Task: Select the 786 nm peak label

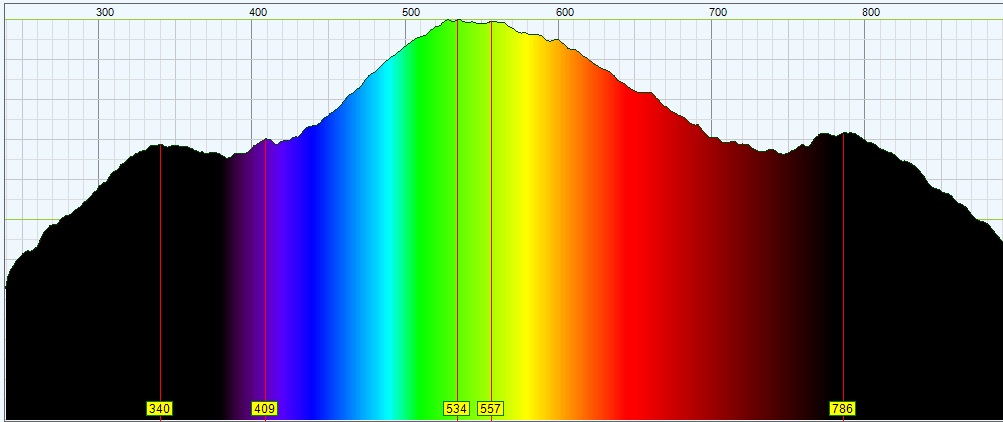Action: coord(842,409)
